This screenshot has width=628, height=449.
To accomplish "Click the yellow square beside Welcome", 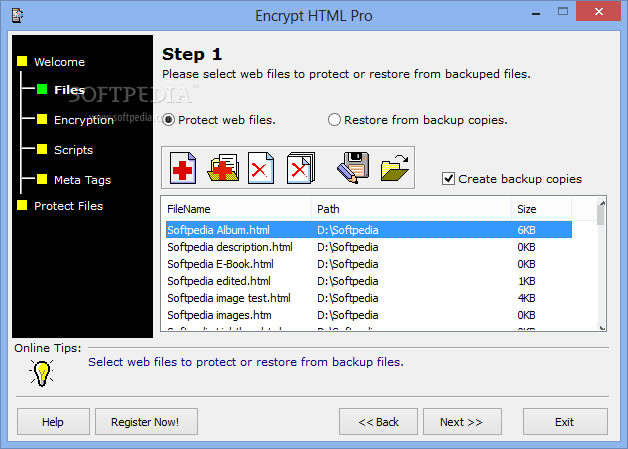I will pos(22,61).
